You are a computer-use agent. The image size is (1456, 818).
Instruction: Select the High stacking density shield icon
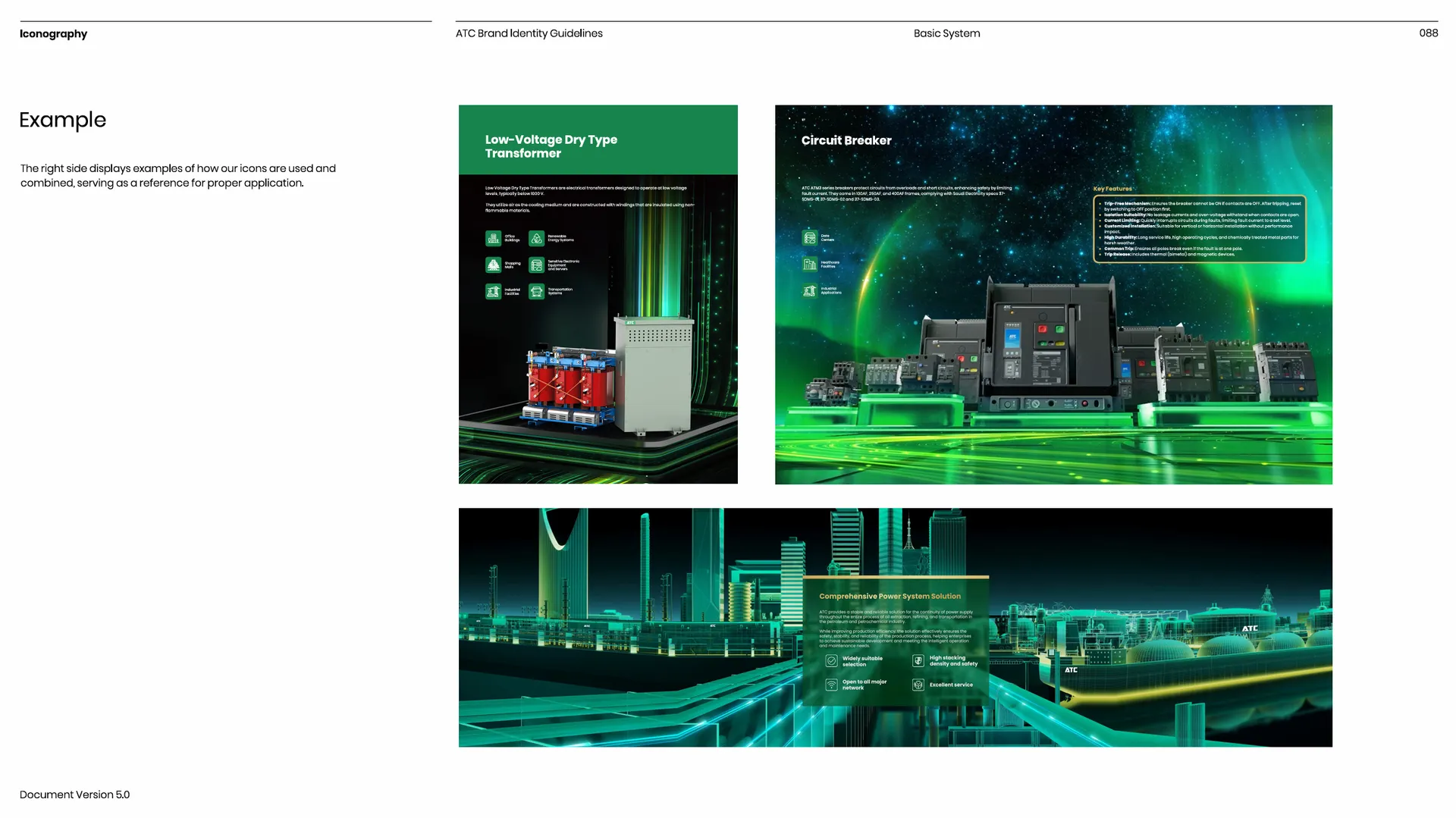[918, 661]
